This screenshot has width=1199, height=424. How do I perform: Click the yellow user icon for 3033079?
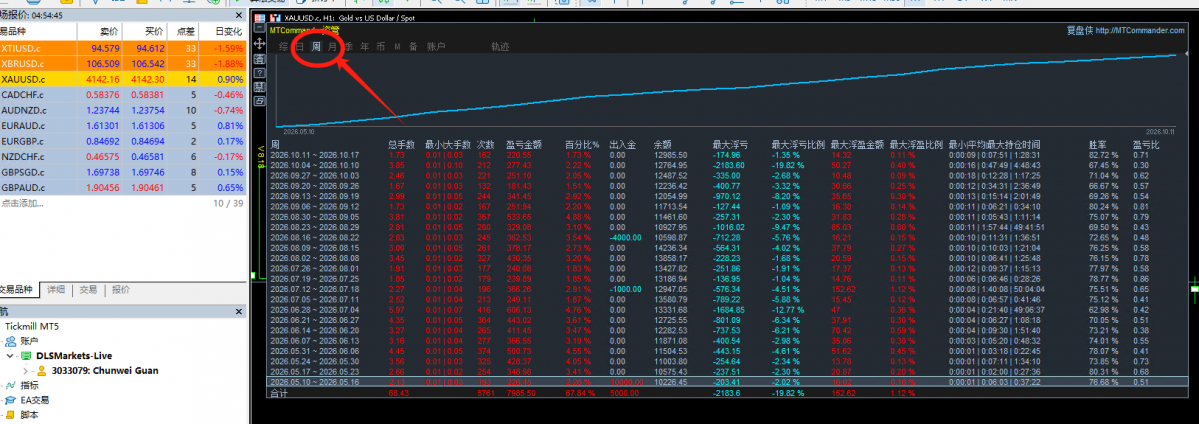tap(43, 370)
